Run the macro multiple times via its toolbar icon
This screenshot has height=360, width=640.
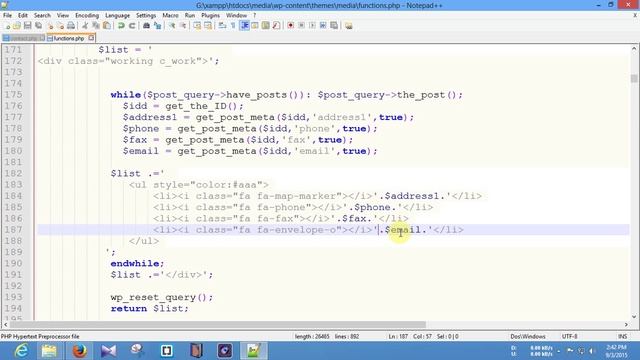tap(323, 26)
